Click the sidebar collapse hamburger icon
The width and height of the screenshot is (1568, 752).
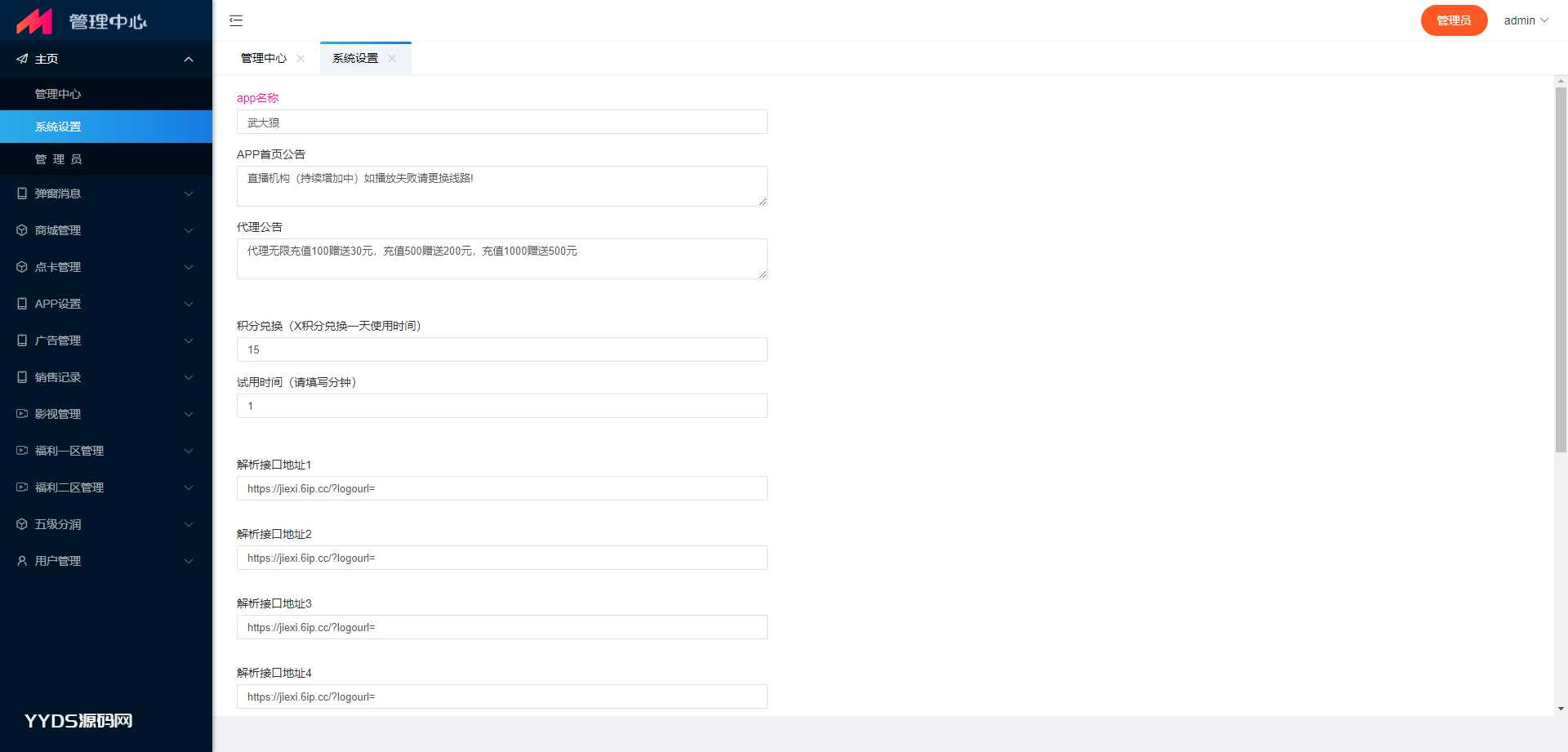click(236, 20)
